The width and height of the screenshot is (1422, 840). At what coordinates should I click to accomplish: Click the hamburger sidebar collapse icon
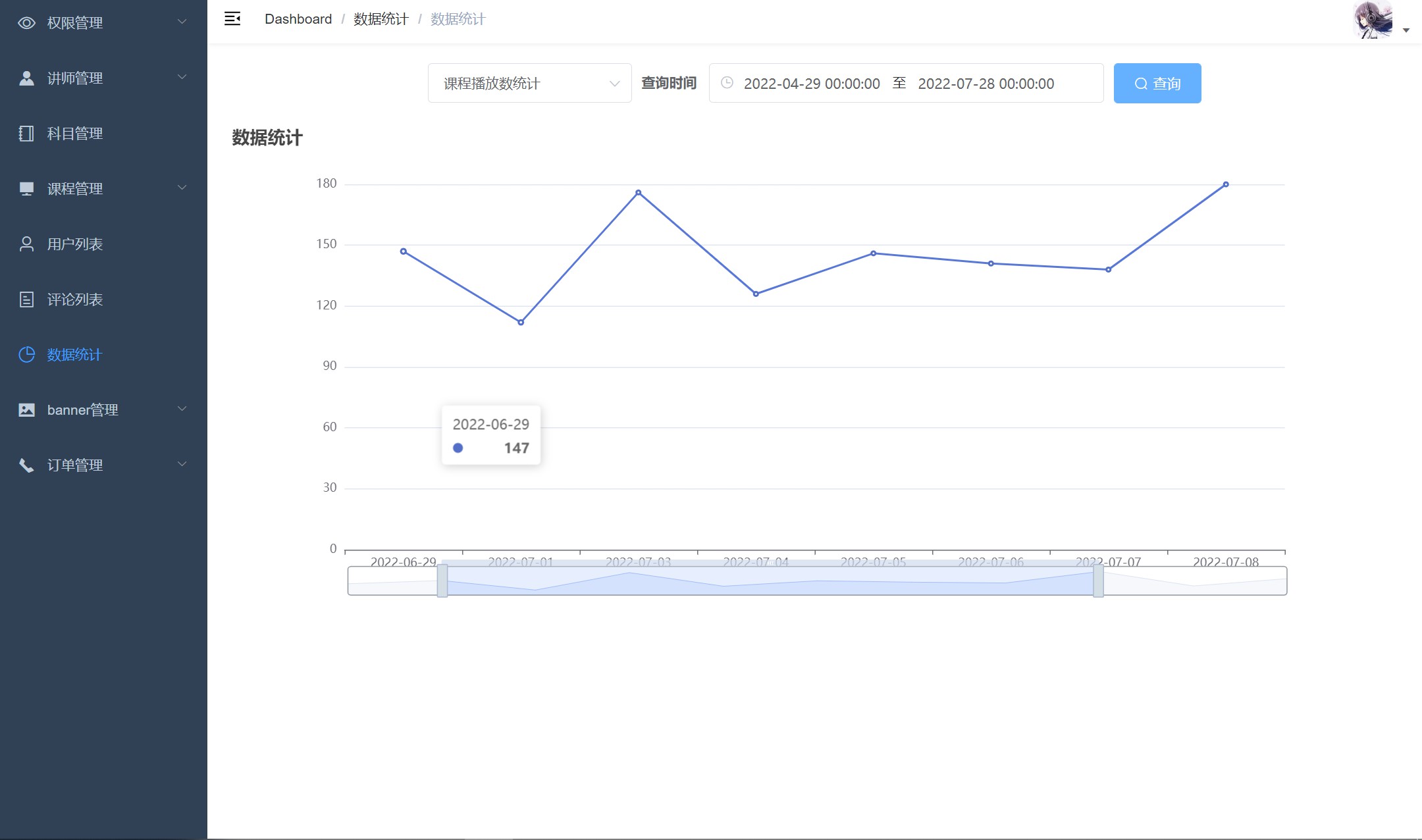[232, 19]
